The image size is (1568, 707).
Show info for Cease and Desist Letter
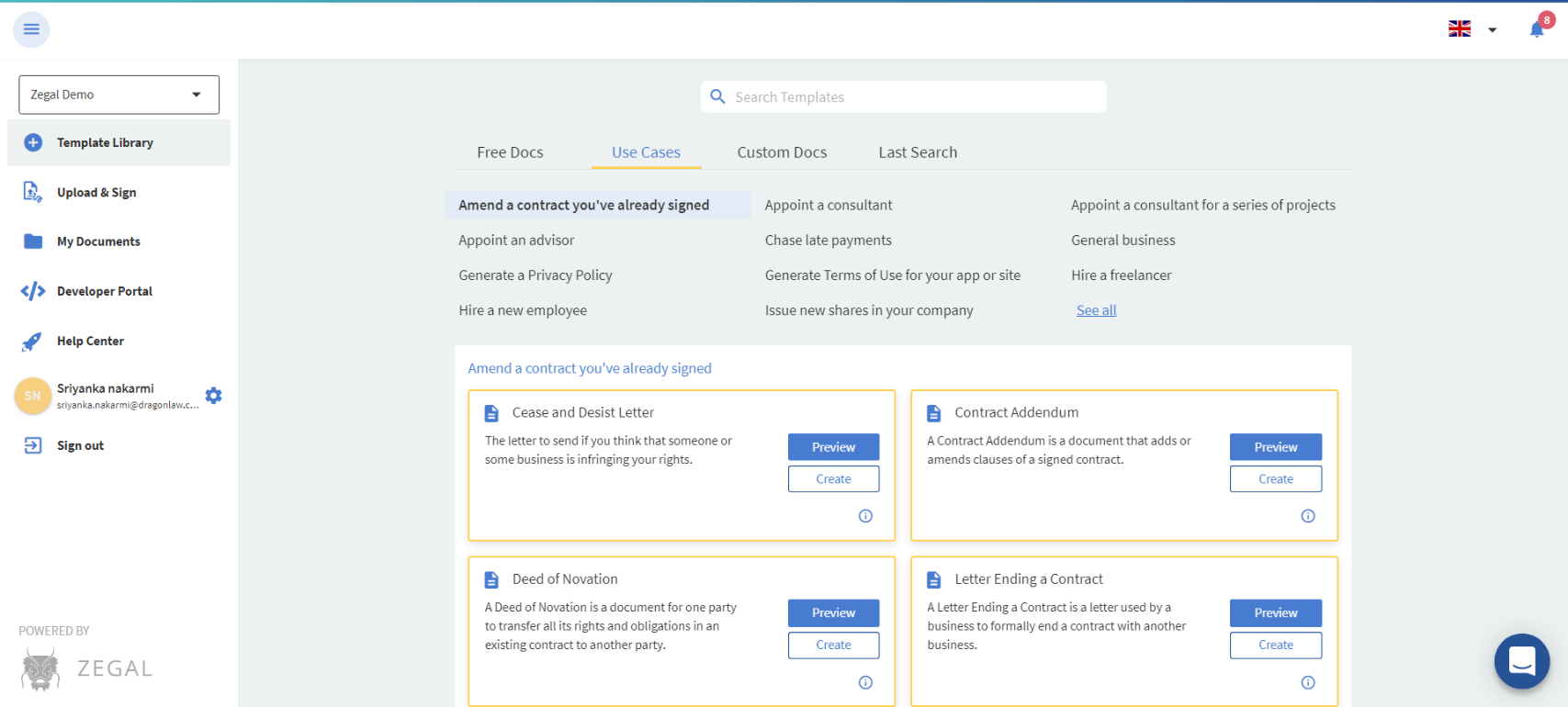(865, 516)
